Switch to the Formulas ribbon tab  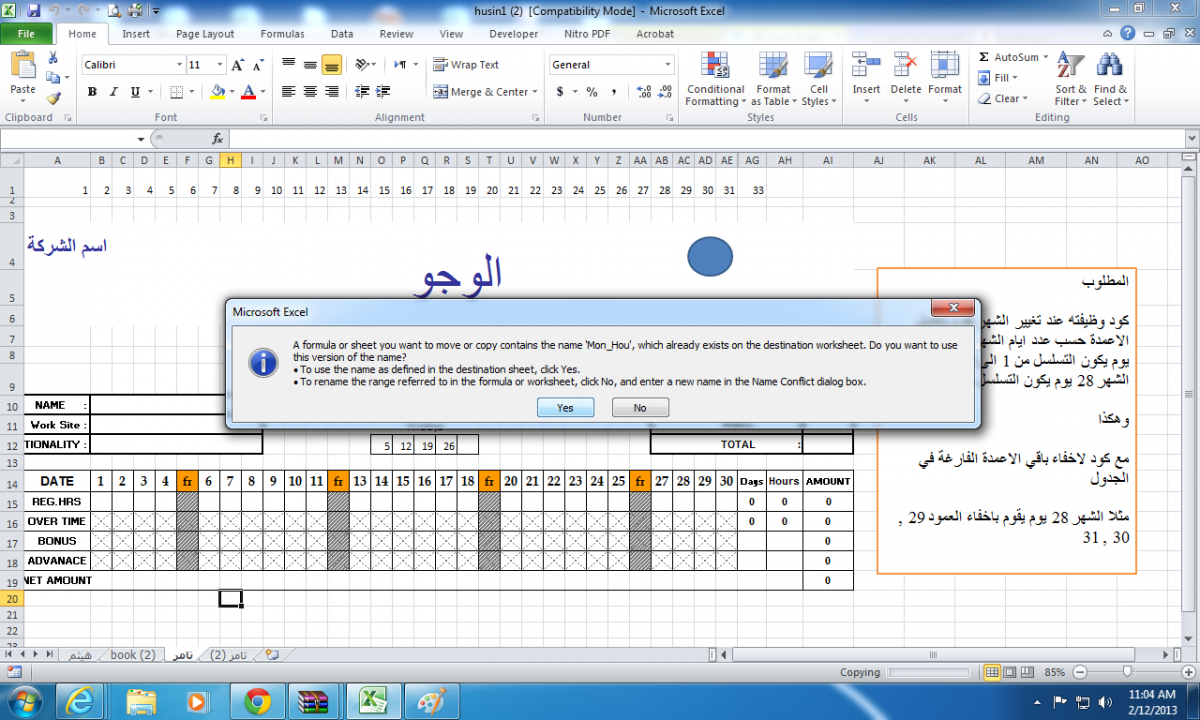pos(282,34)
